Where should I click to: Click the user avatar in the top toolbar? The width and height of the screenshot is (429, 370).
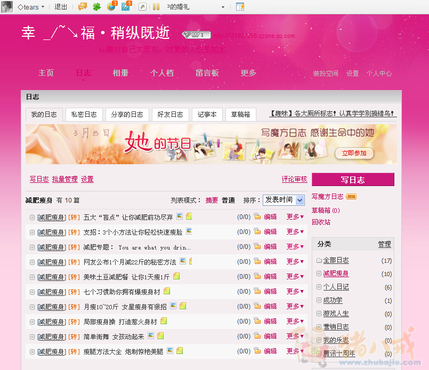click(x=7, y=6)
